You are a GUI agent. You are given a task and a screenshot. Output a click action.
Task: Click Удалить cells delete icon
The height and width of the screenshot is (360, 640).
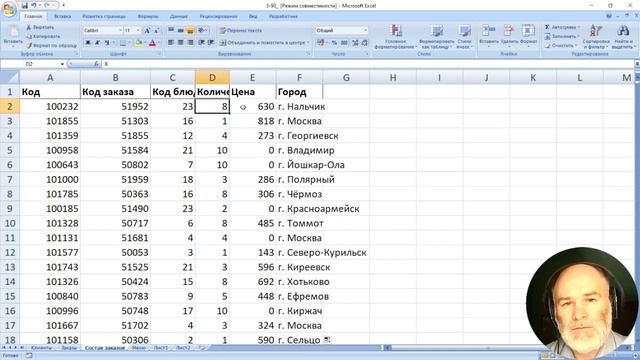pos(509,35)
